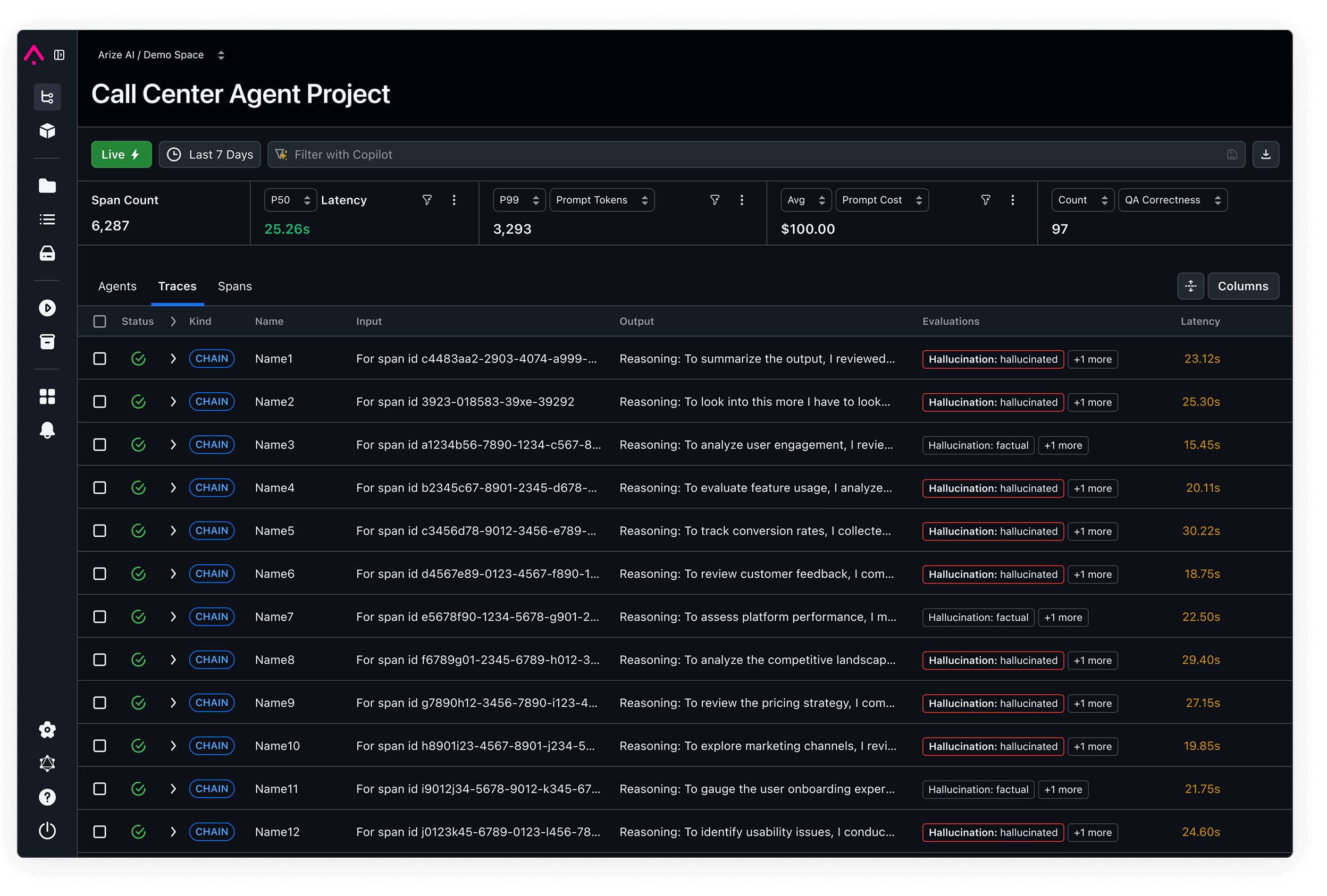Viewport: 1327px width, 896px height.
Task: Open the Prompt Tokens card kebab menu
Action: (742, 200)
